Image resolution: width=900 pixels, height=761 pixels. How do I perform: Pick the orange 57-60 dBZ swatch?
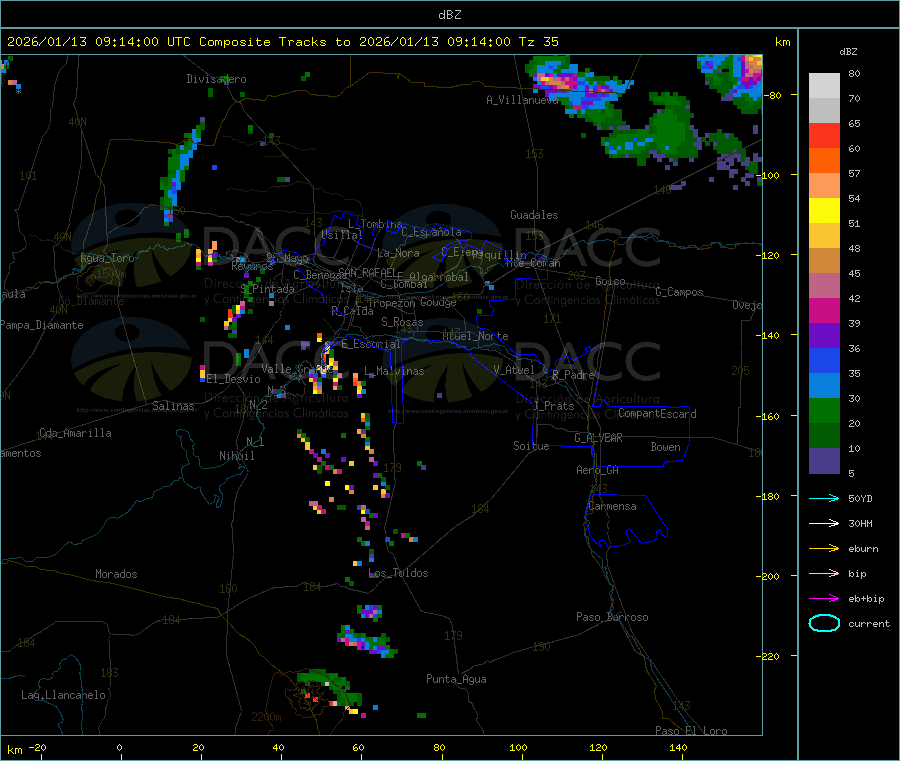click(824, 161)
